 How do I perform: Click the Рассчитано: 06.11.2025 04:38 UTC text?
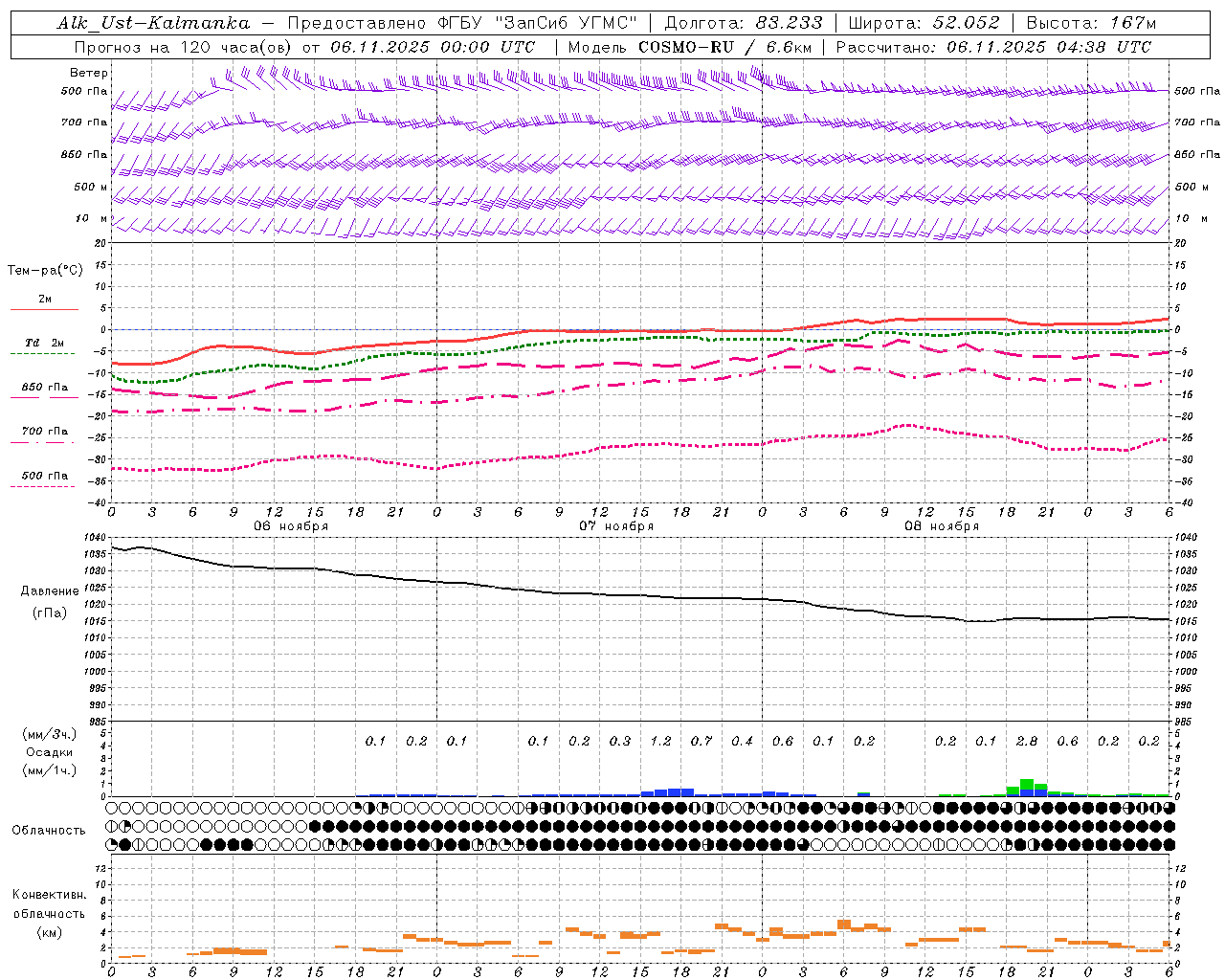pyautogui.click(x=993, y=47)
